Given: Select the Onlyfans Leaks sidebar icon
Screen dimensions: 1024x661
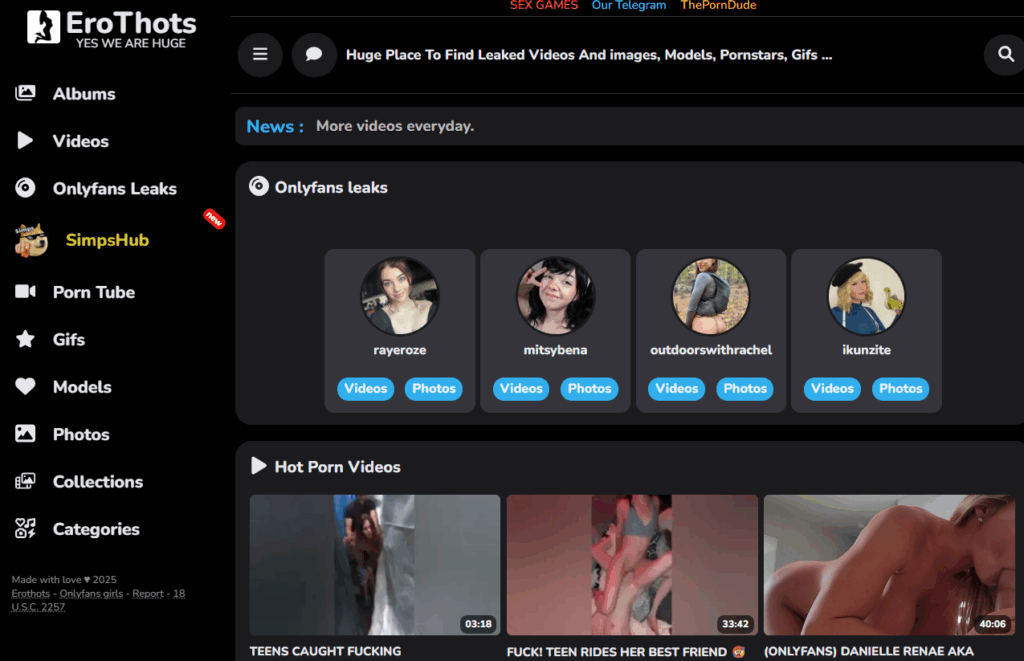Looking at the screenshot, I should [25, 187].
